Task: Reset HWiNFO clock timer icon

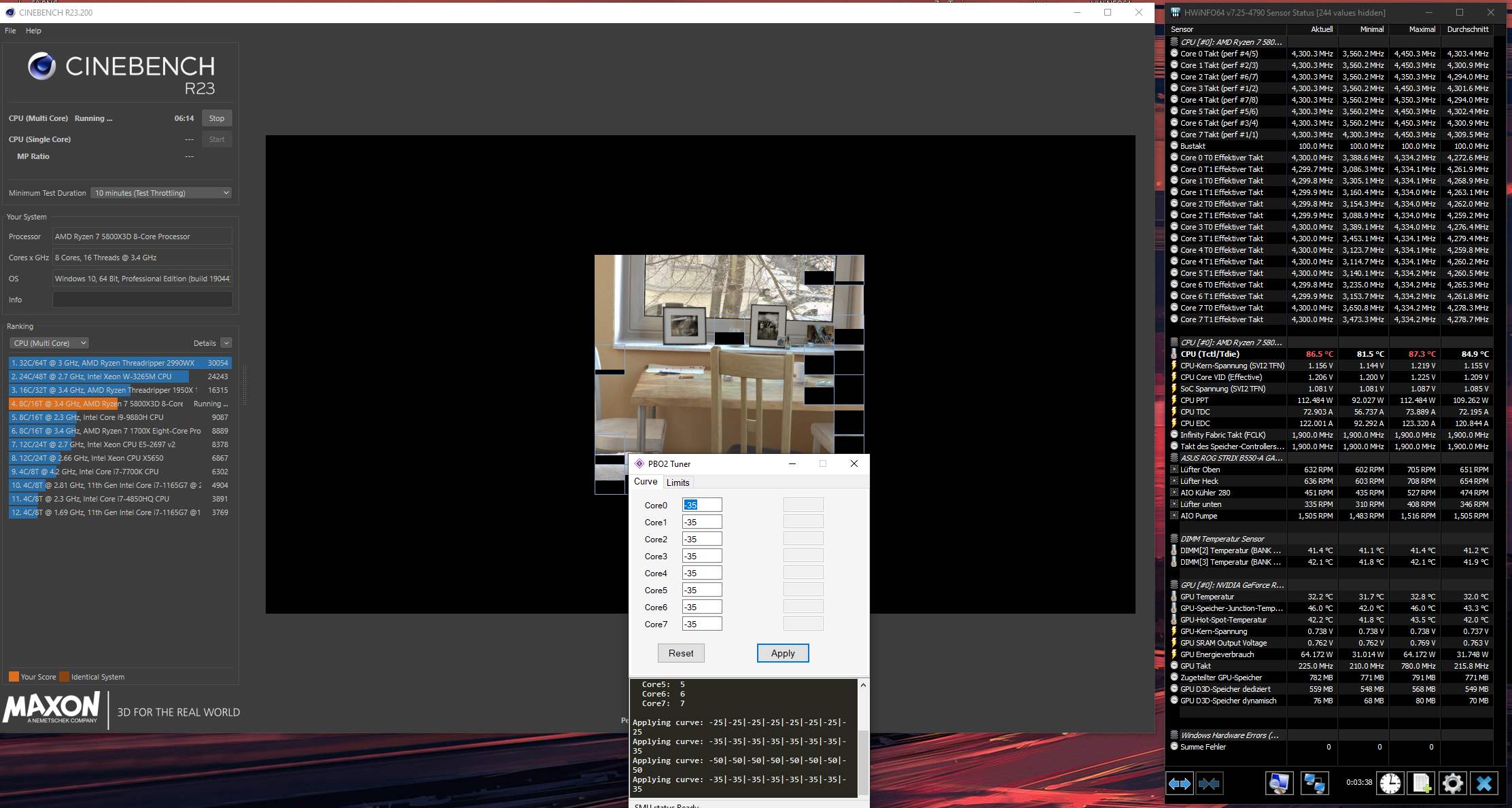Action: 1390,784
